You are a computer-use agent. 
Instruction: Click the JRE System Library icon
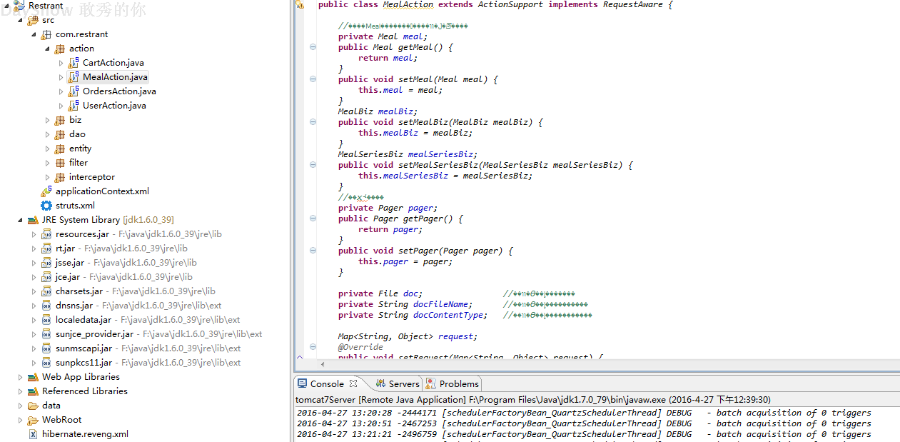(33, 220)
